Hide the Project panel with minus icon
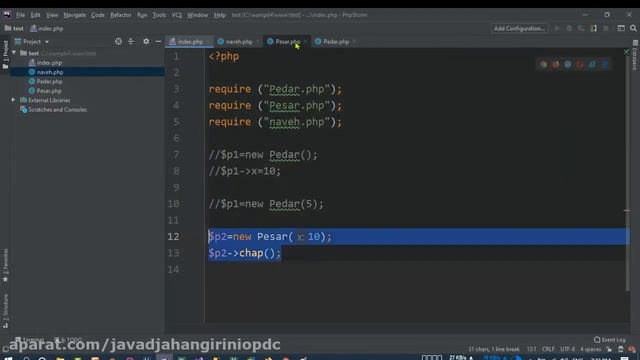 pyautogui.click(x=158, y=42)
